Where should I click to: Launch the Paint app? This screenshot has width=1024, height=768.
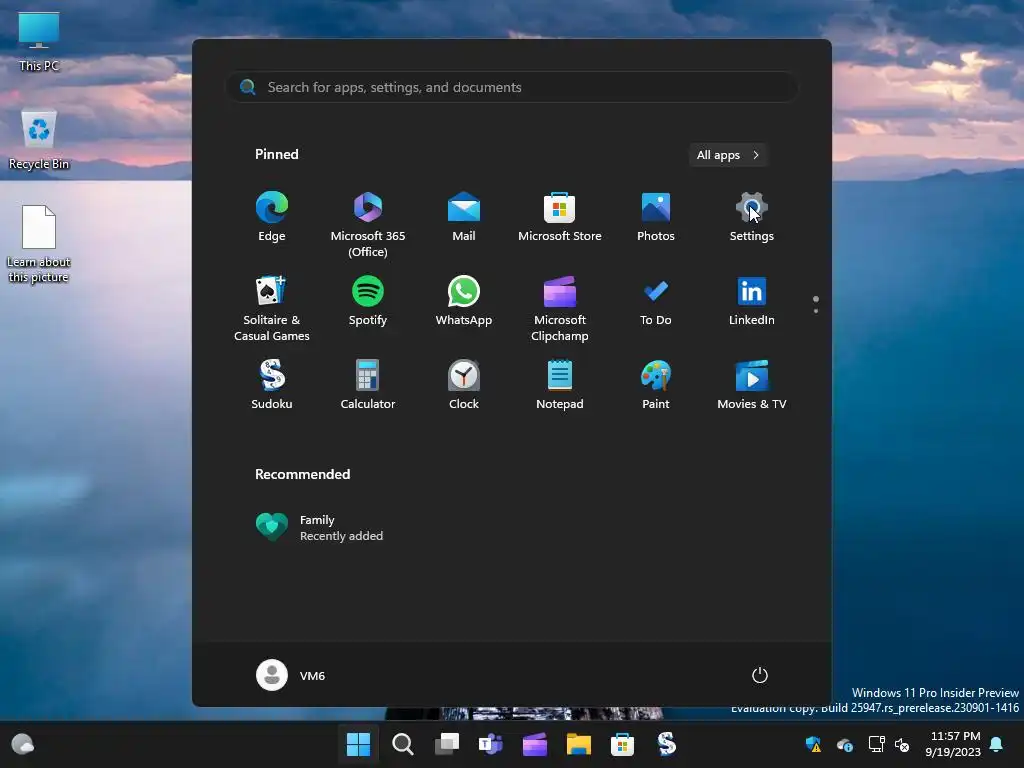[x=656, y=385]
